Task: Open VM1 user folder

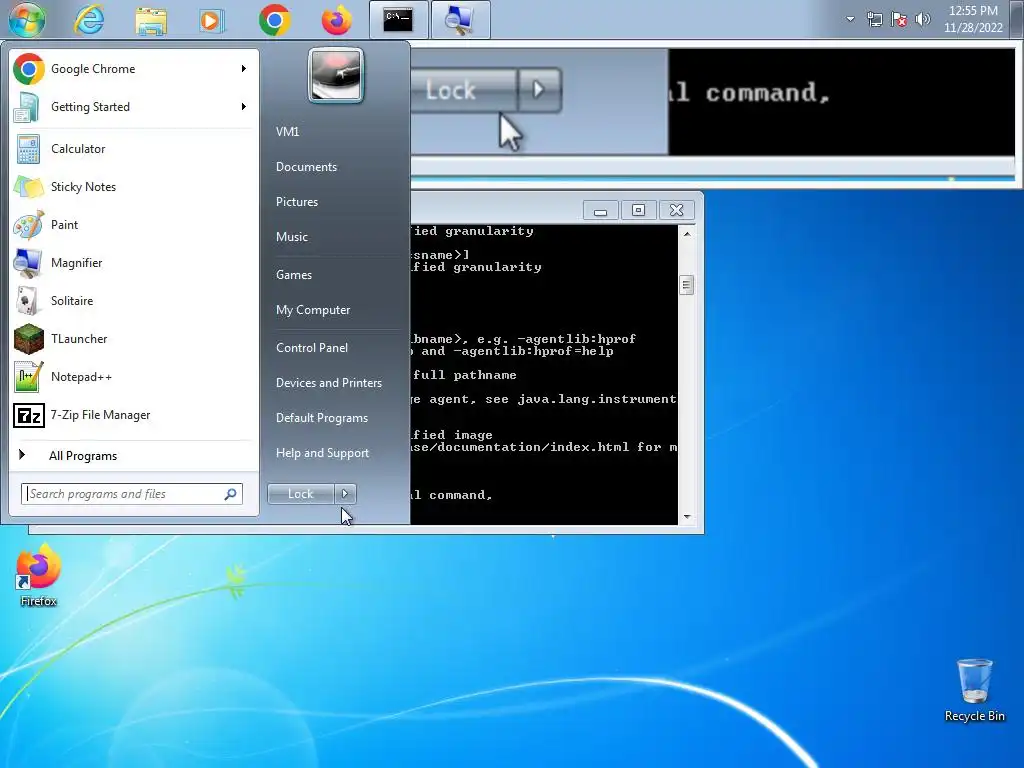Action: (x=287, y=131)
